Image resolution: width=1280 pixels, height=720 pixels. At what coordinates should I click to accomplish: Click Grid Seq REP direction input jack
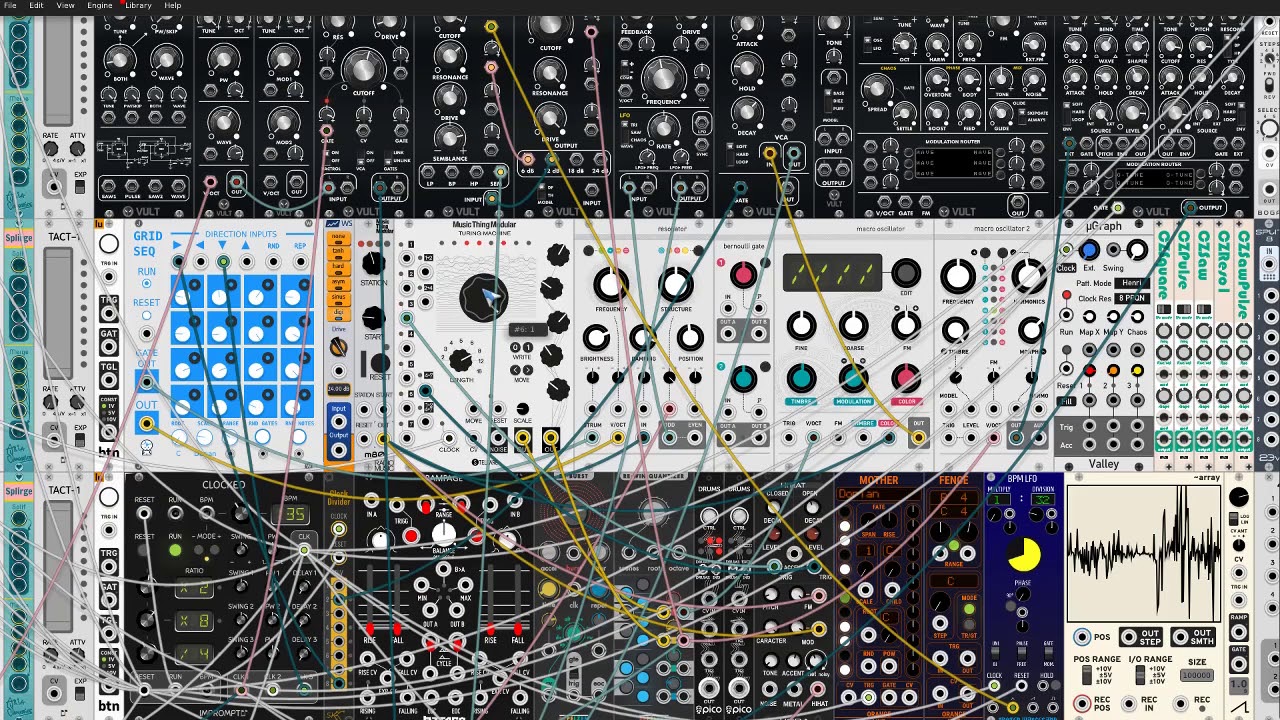point(300,261)
